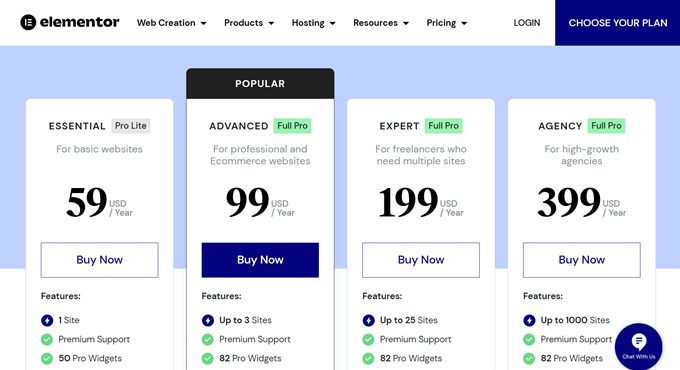The width and height of the screenshot is (680, 370).
Task: Click 'For high-growth agencies' description
Action: tap(582, 155)
